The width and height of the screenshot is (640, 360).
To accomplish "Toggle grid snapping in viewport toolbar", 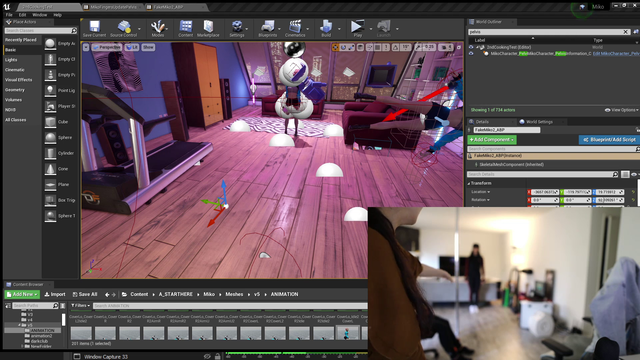I will coord(378,47).
